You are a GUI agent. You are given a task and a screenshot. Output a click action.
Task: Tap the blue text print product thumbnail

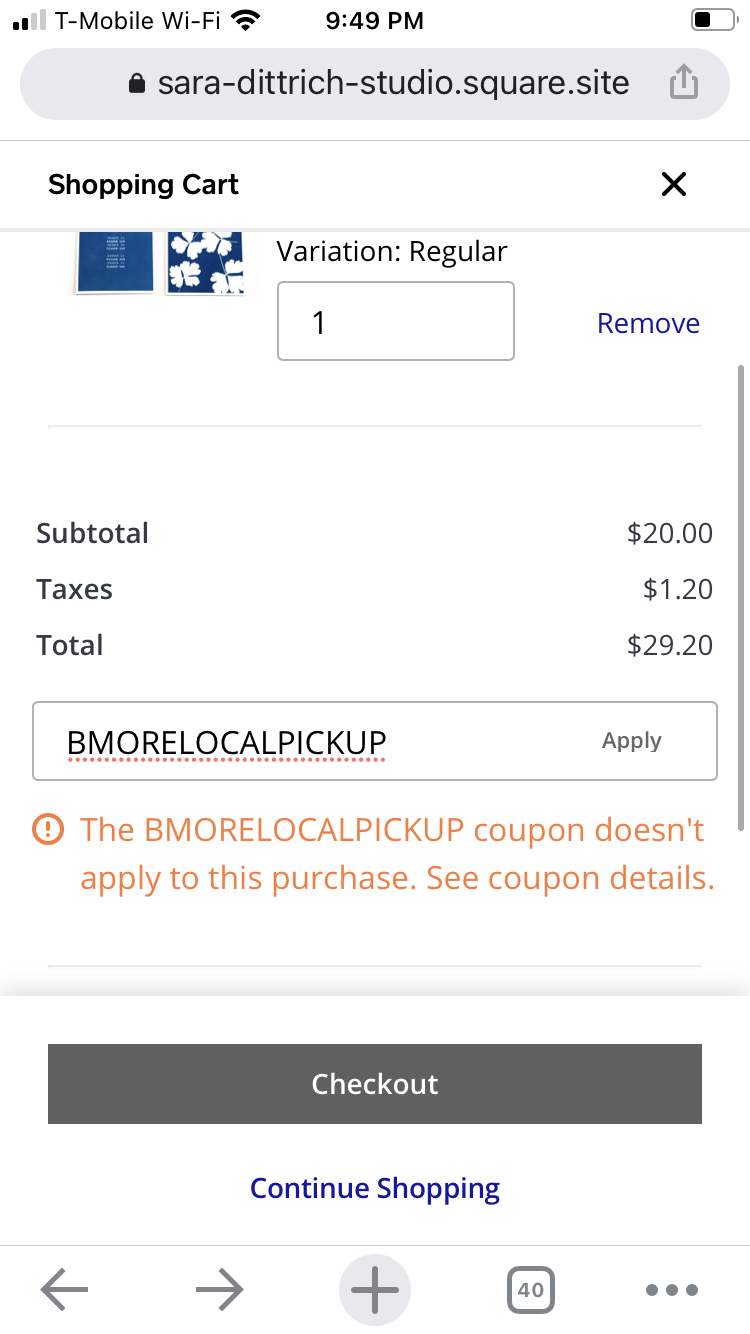[115, 263]
